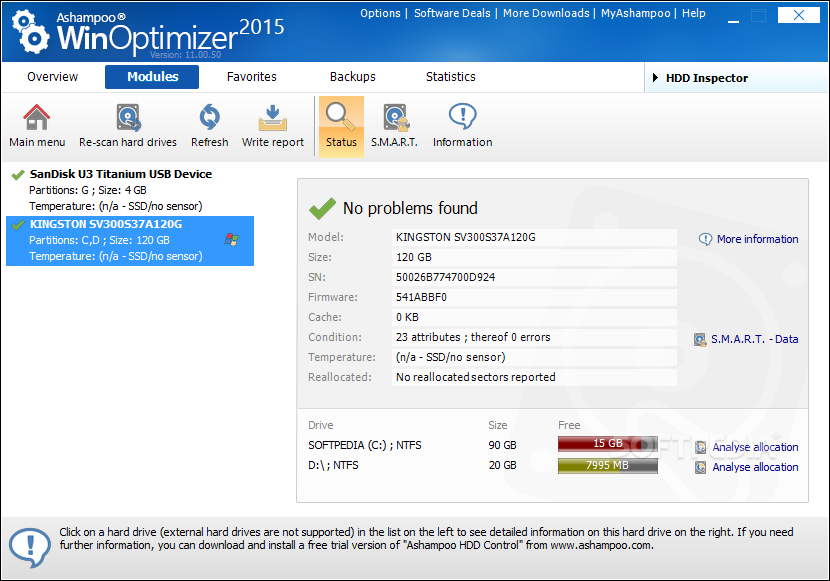Click info bubble icon beside More information

coord(705,239)
